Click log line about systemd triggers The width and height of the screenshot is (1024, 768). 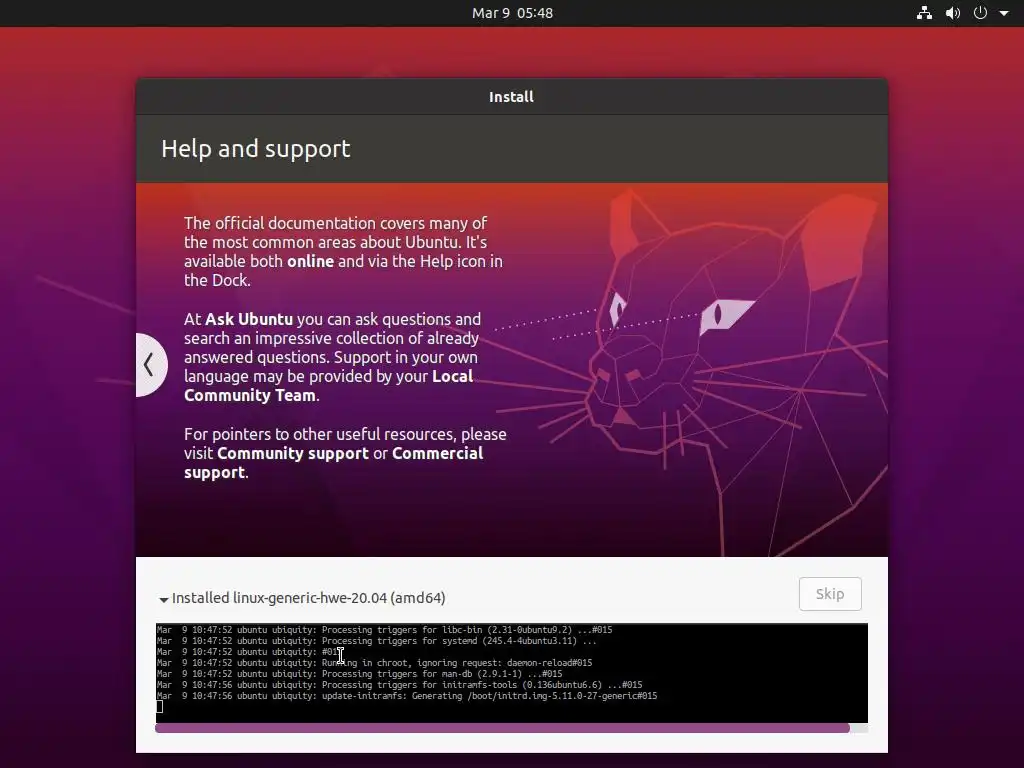[x=377, y=641]
